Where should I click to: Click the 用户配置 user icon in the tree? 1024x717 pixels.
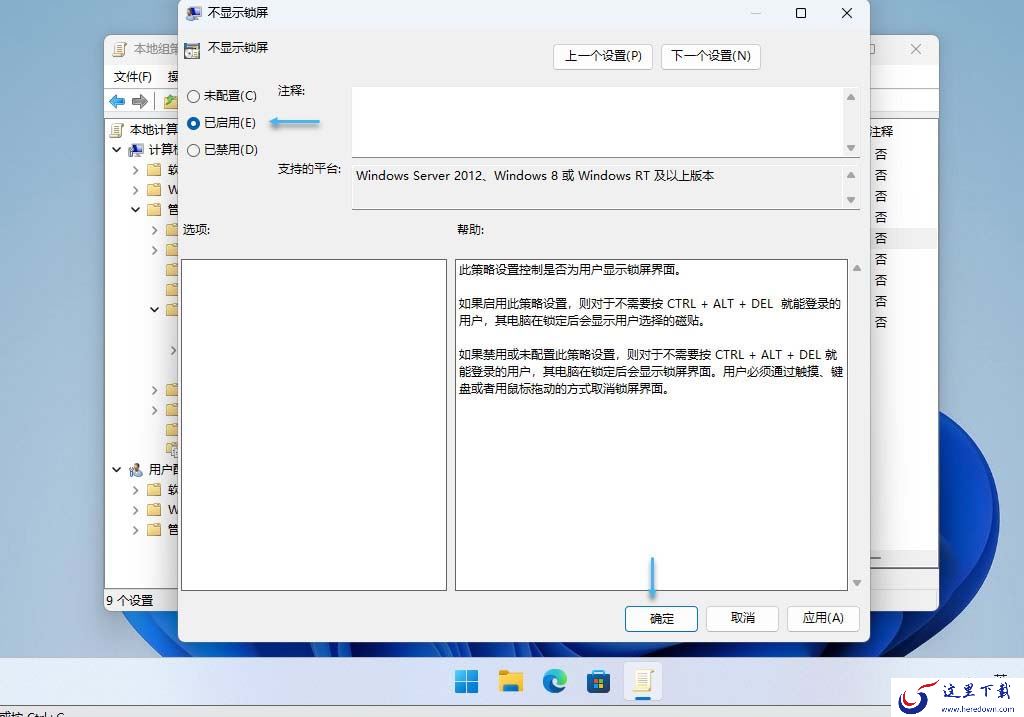(x=136, y=470)
